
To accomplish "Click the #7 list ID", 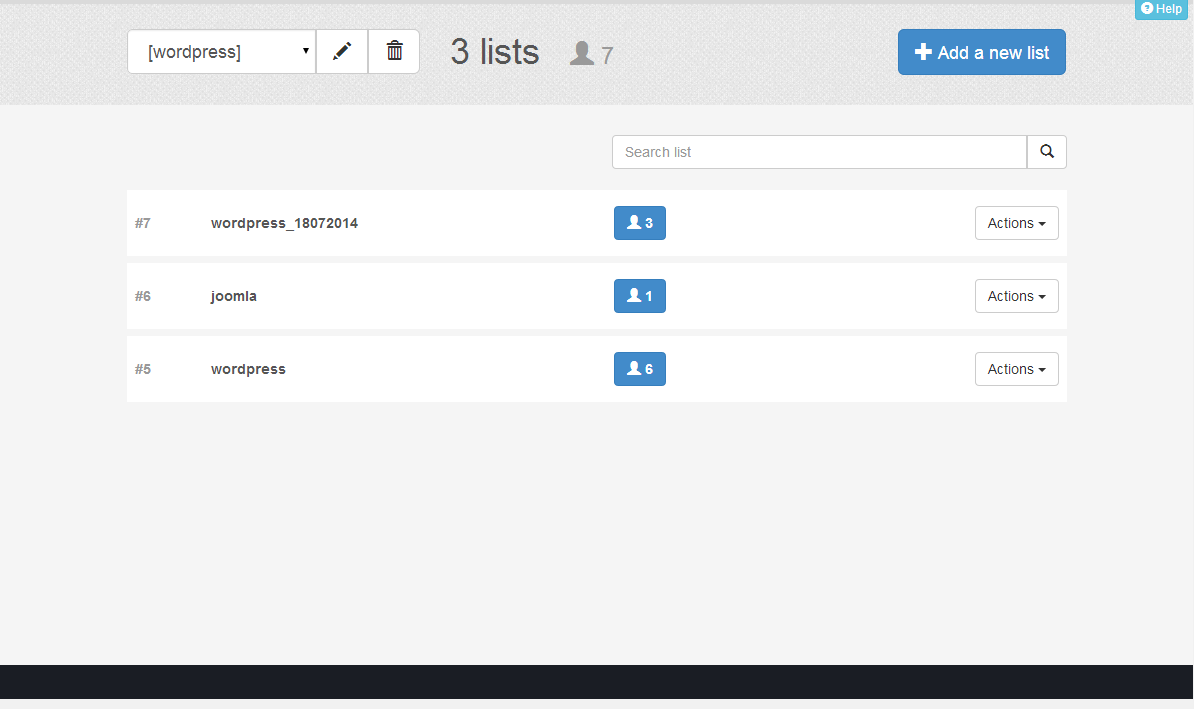I will (143, 223).
